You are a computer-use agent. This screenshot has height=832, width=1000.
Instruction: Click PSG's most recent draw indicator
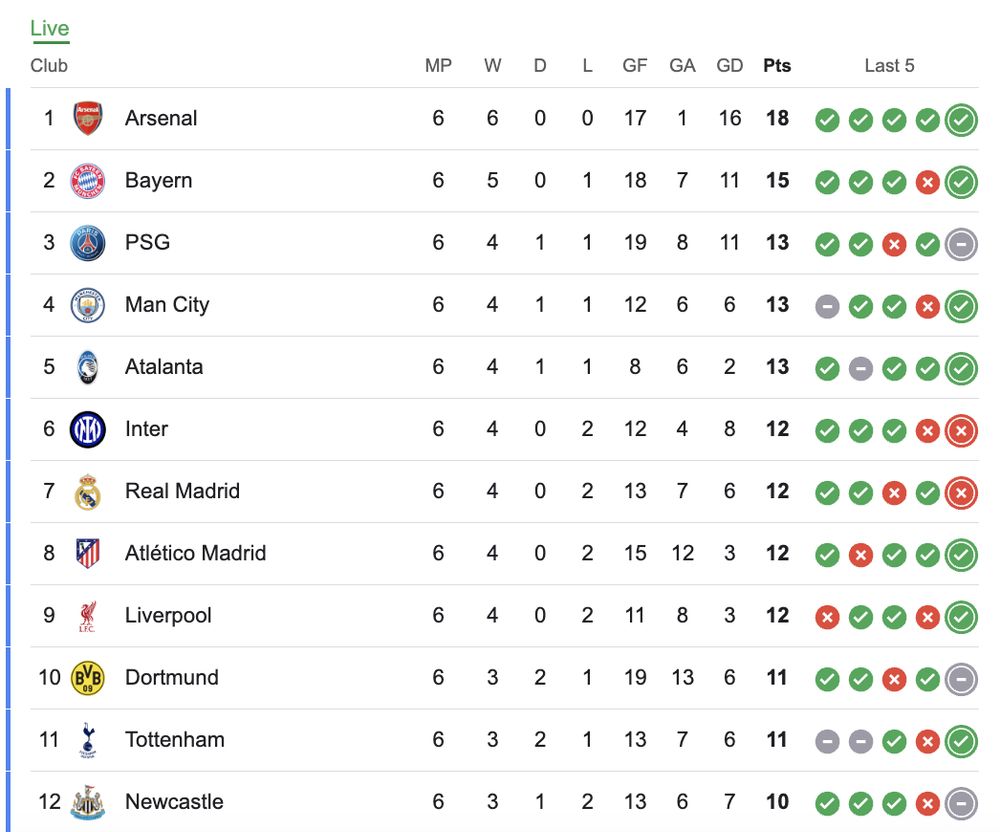961,244
